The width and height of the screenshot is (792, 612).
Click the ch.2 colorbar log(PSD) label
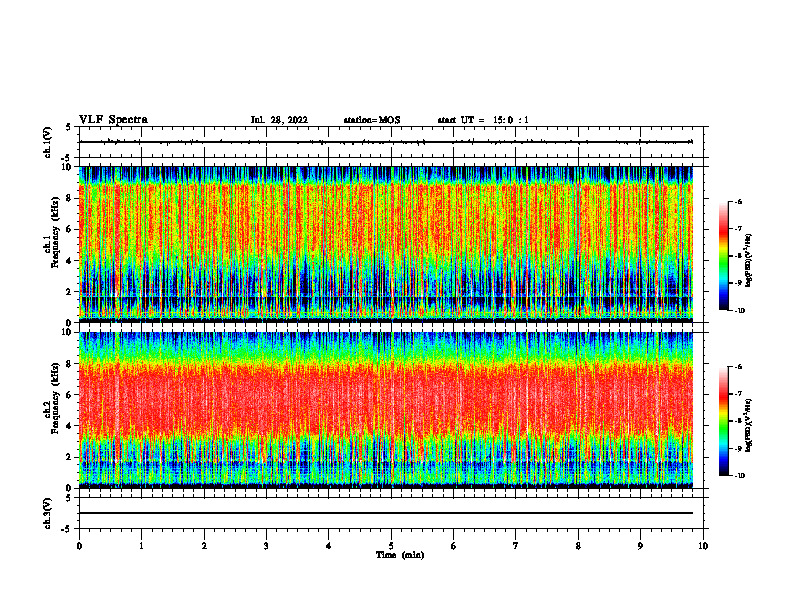(748, 425)
